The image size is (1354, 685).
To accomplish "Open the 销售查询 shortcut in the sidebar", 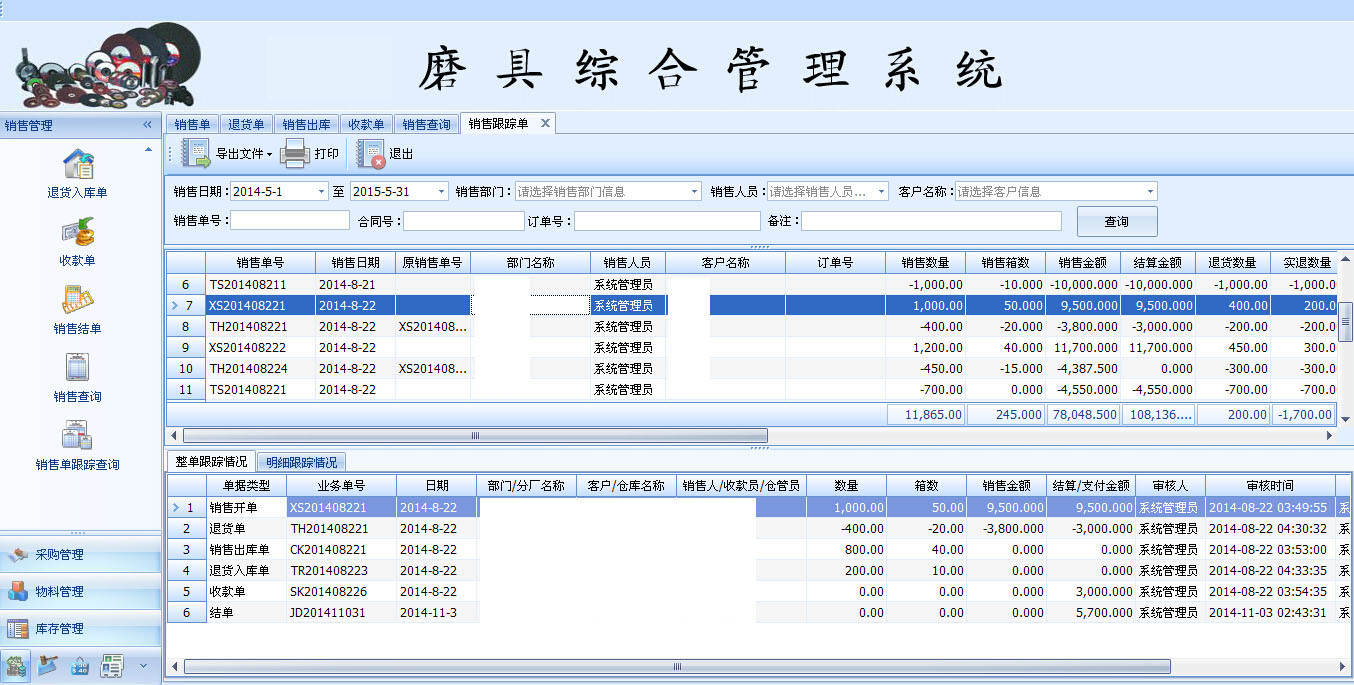I will [77, 377].
